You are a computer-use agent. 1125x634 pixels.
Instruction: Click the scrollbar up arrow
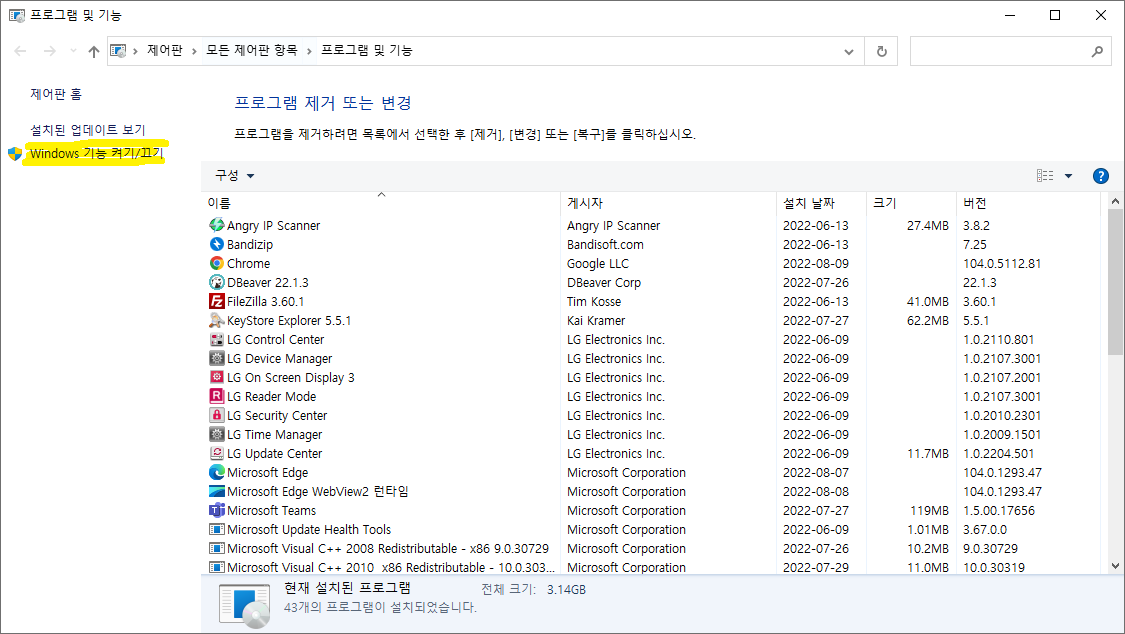pyautogui.click(x=1115, y=202)
